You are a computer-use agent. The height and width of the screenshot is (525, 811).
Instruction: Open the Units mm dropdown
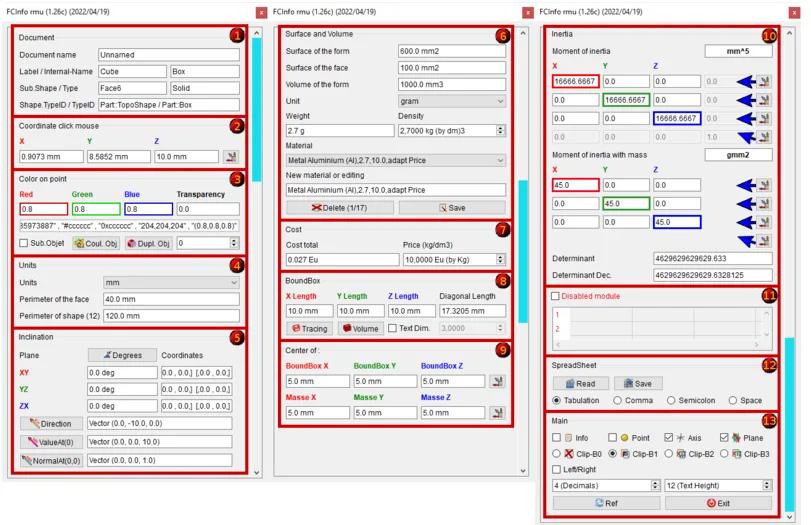coord(170,283)
